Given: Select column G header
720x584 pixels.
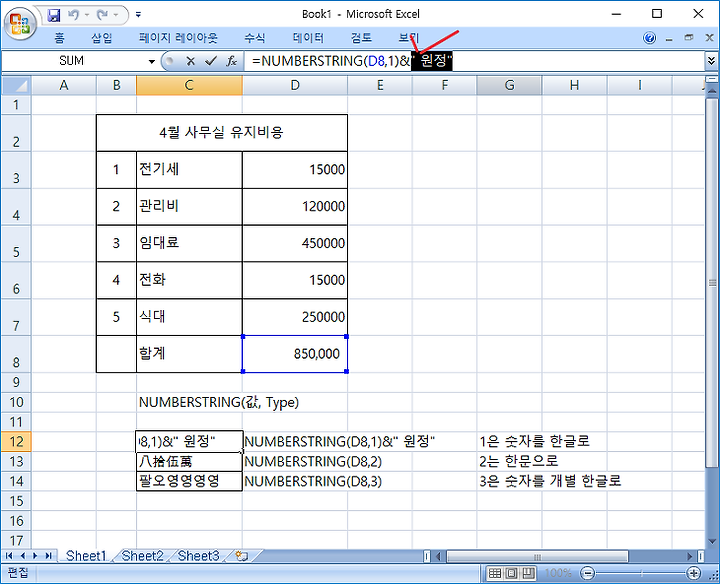Looking at the screenshot, I should pyautogui.click(x=509, y=85).
